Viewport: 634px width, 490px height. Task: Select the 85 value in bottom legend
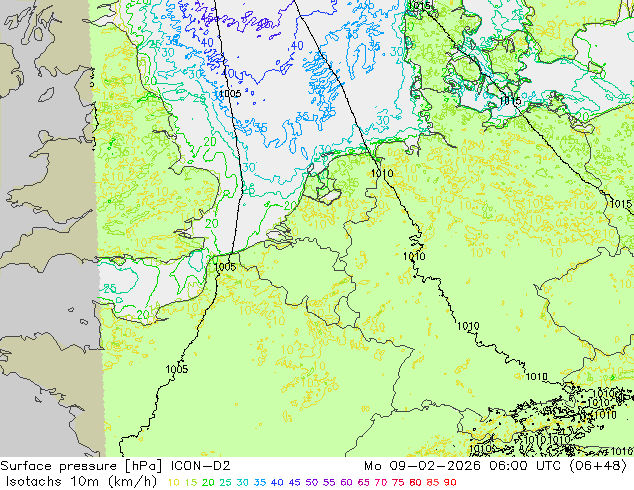click(x=433, y=482)
